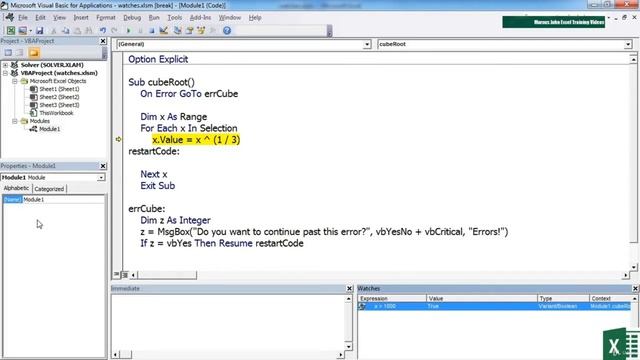The image size is (640, 360).
Task: Click the Copy icon in the toolbar
Action: 65,31
